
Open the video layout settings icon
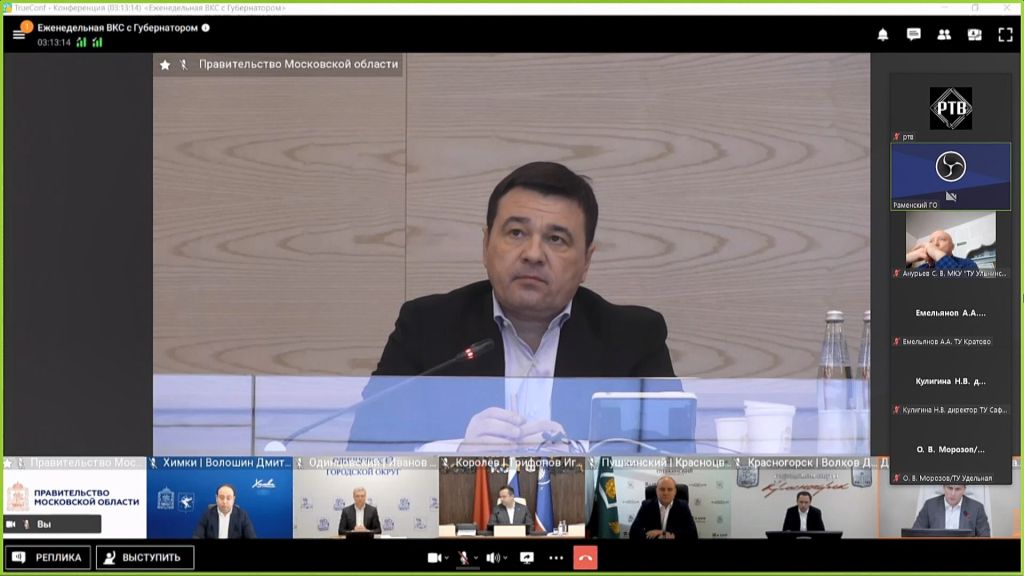click(x=974, y=35)
